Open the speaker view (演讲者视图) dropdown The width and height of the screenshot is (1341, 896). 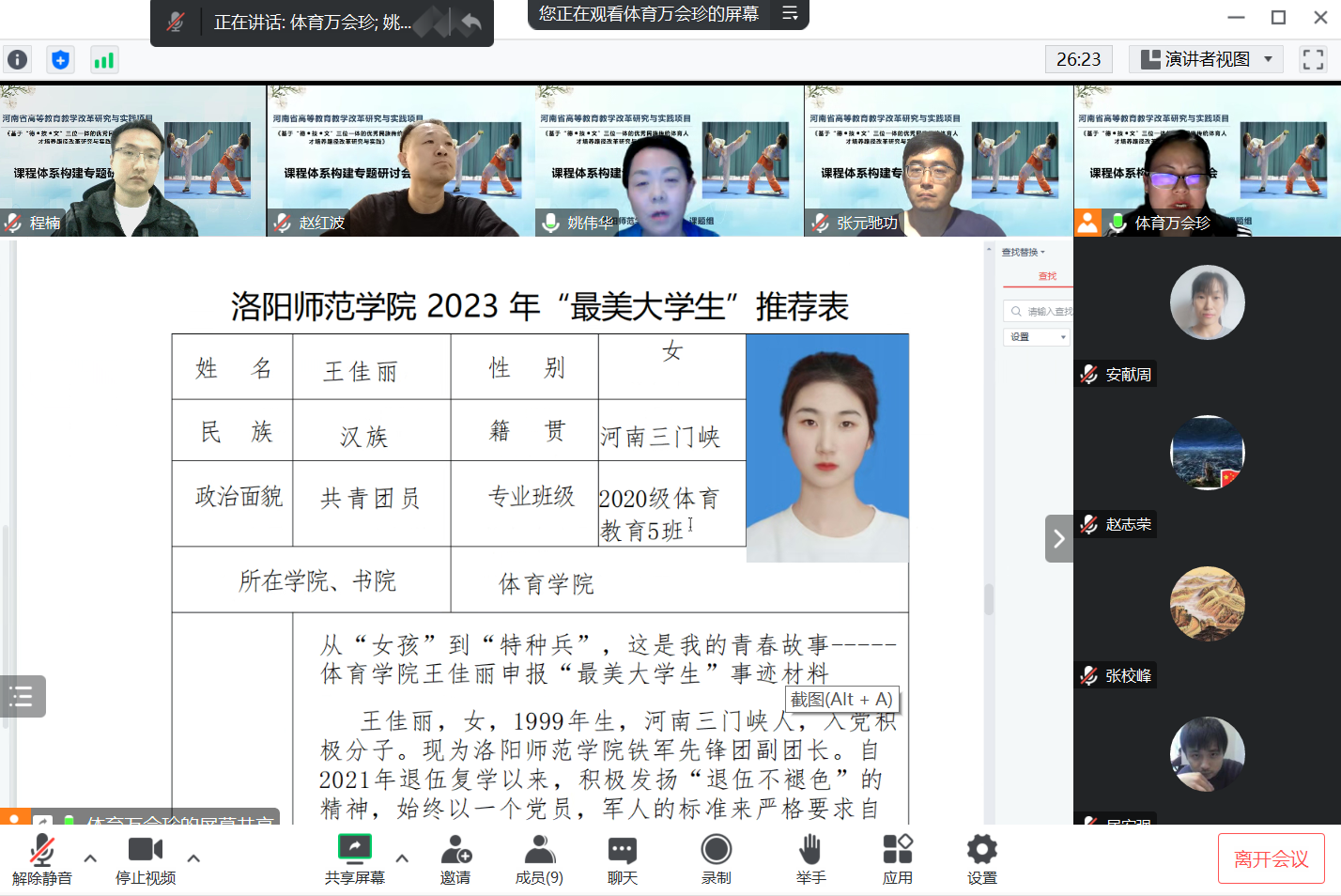click(x=1206, y=59)
